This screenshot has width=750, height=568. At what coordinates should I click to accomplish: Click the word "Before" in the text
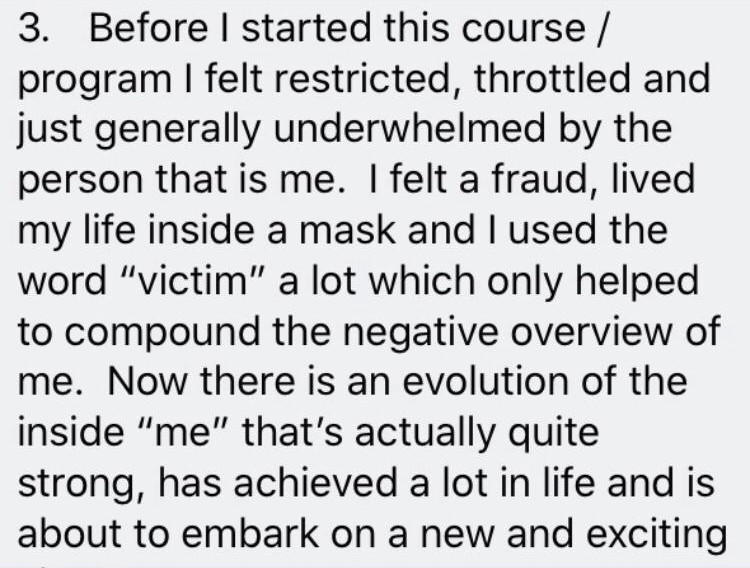click(148, 28)
